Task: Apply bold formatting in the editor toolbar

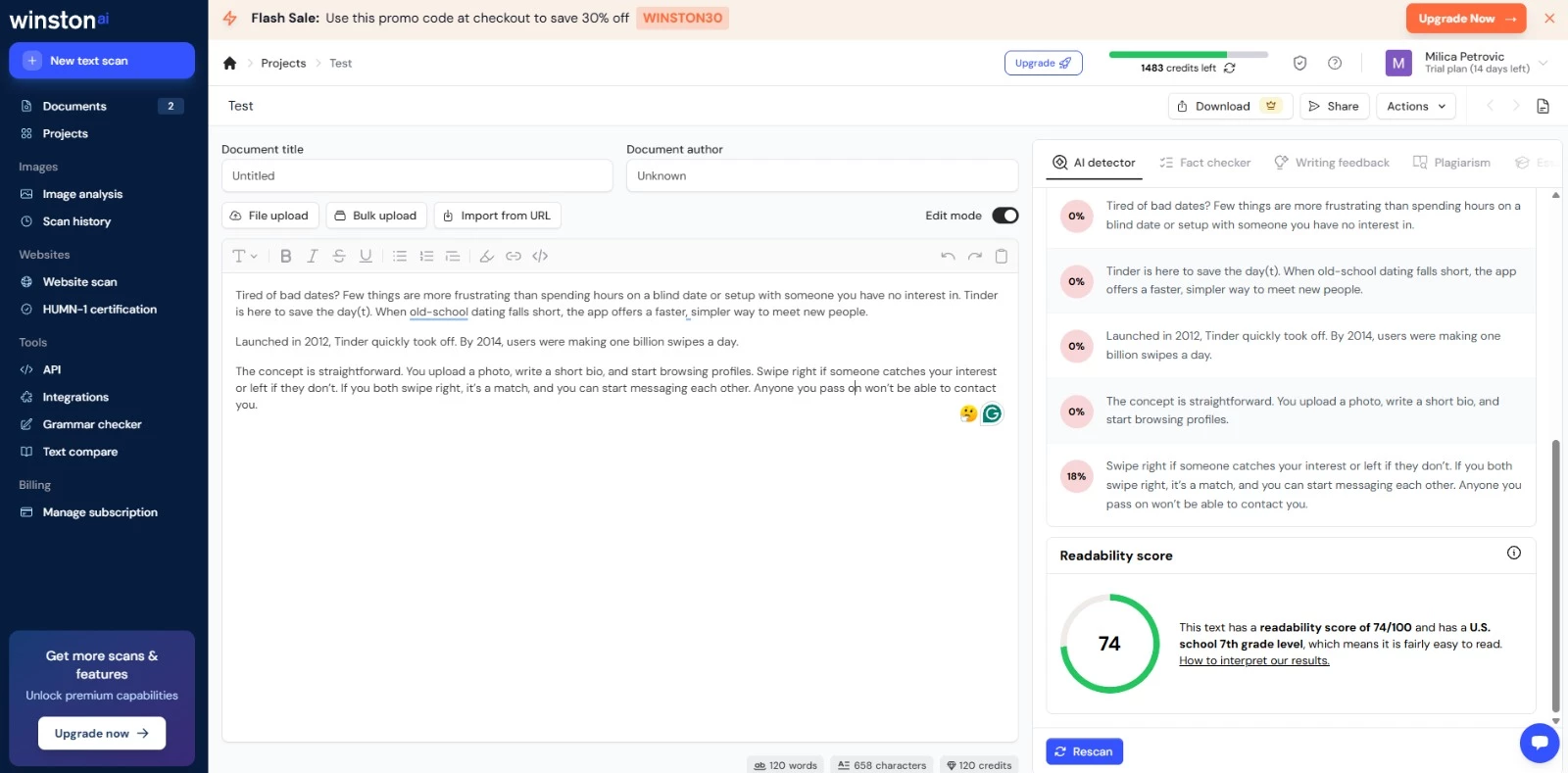Action: [286, 256]
